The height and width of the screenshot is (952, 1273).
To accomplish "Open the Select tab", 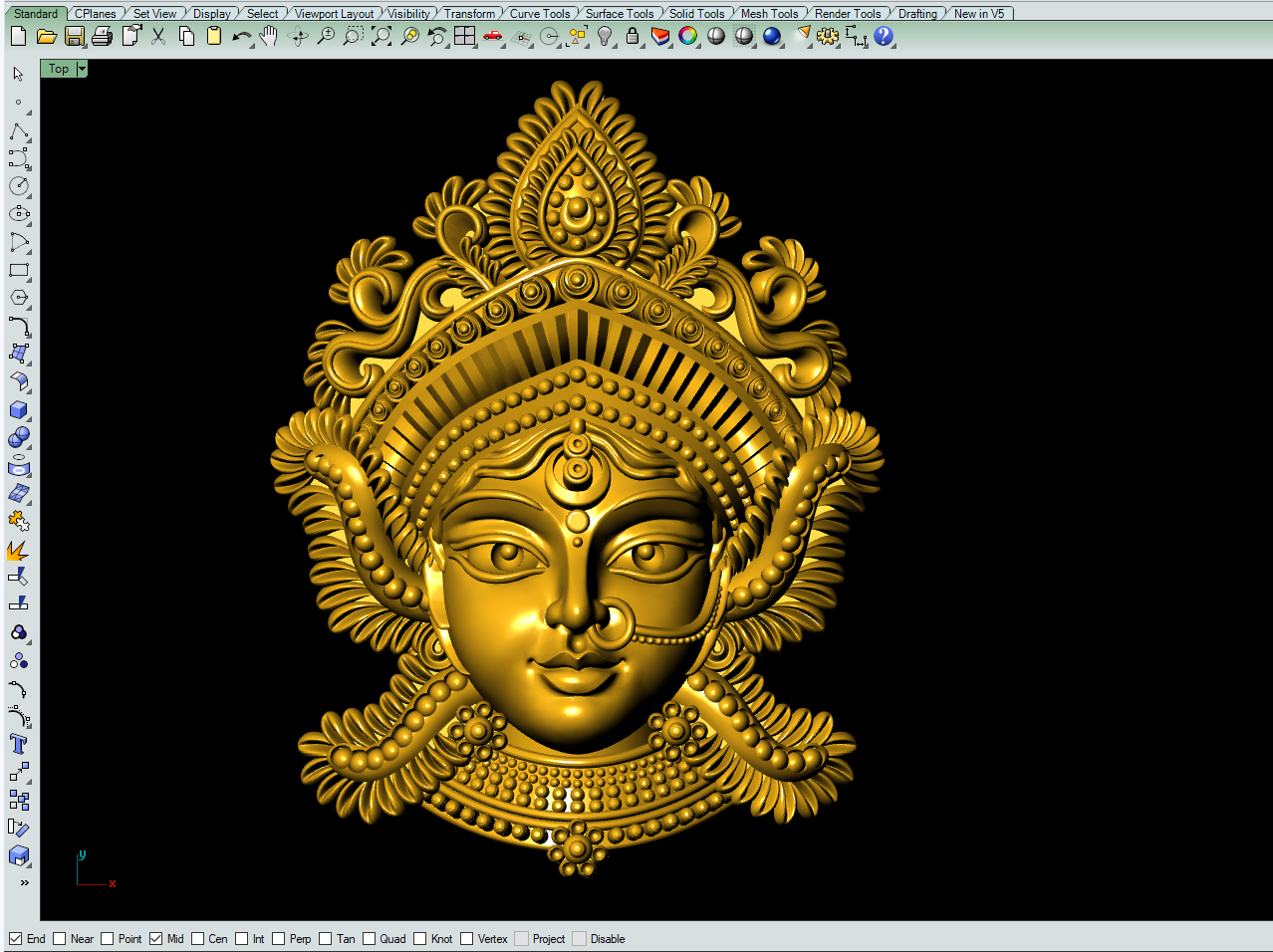I will (x=263, y=14).
